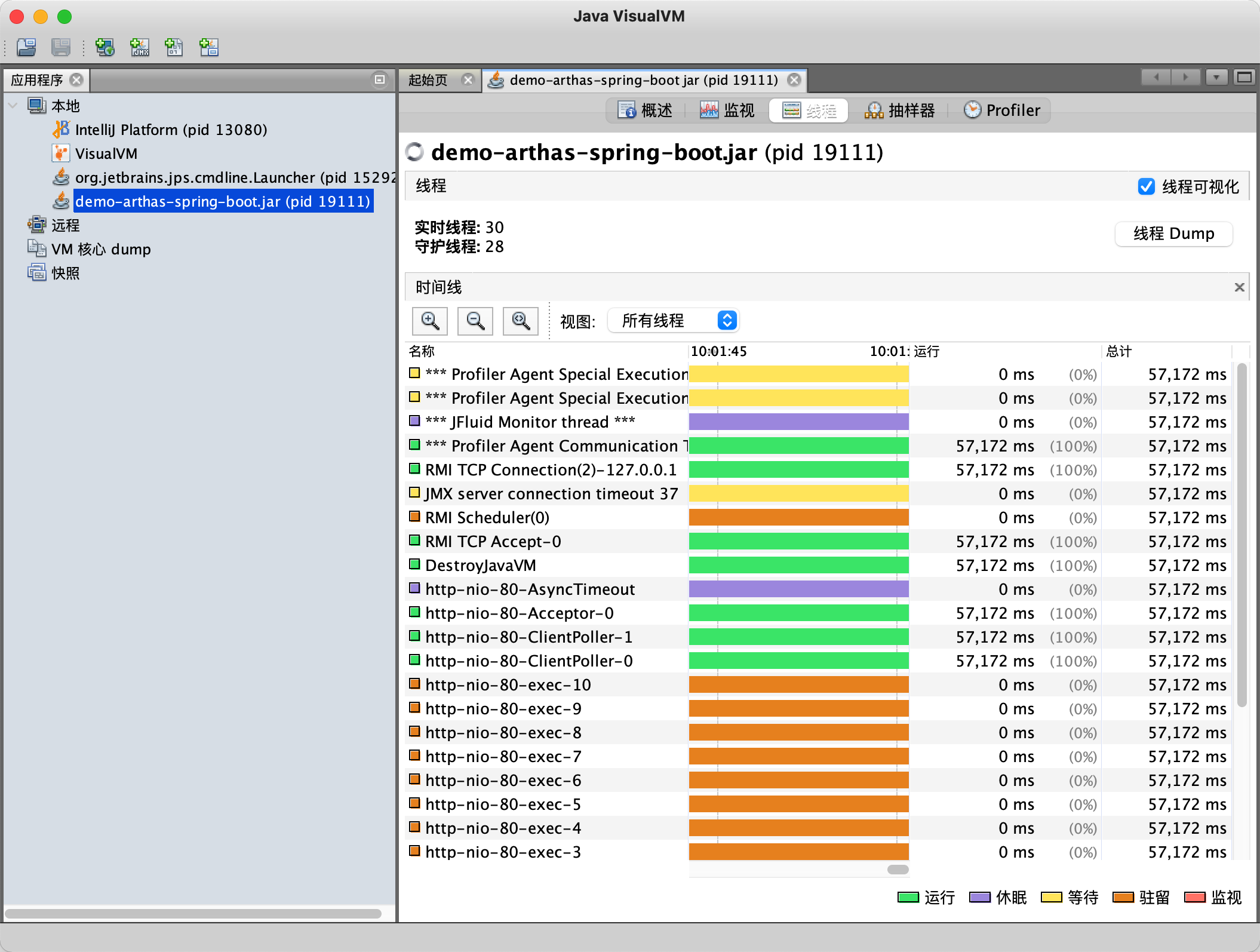Open the 抽样器 tab
This screenshot has height=952, width=1260.
[899, 110]
